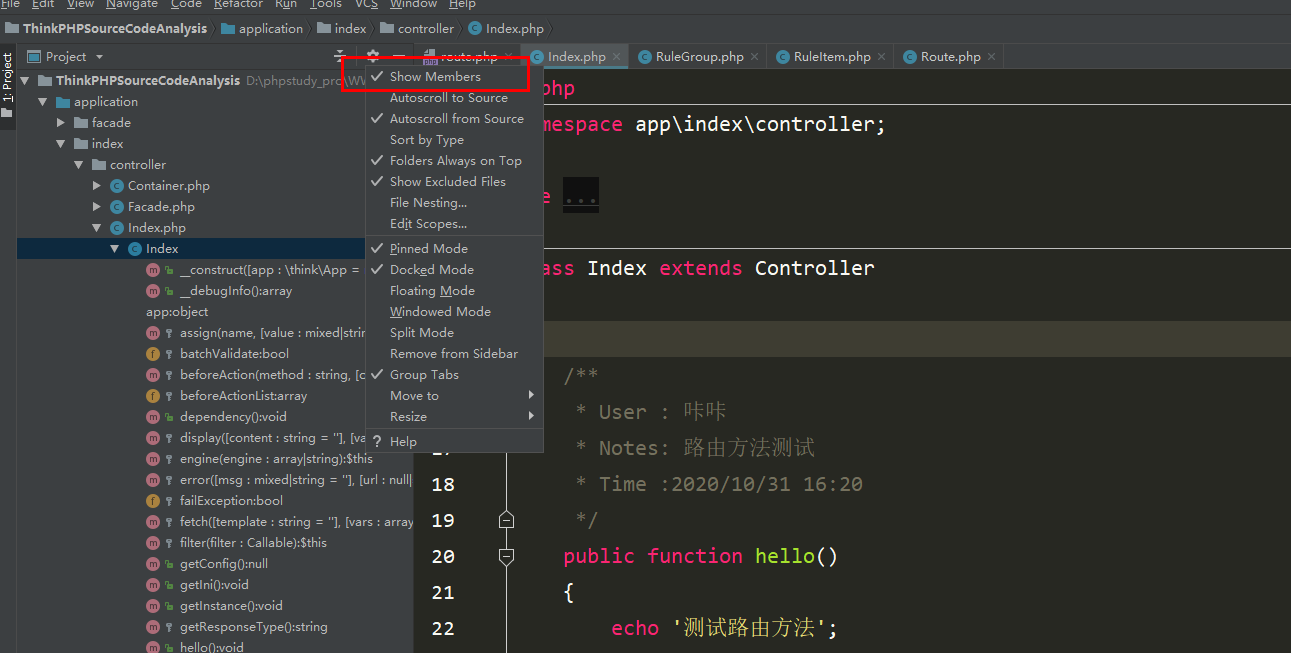Switch to the RuleGroup.php tab
Image resolution: width=1291 pixels, height=653 pixels.
(x=698, y=57)
